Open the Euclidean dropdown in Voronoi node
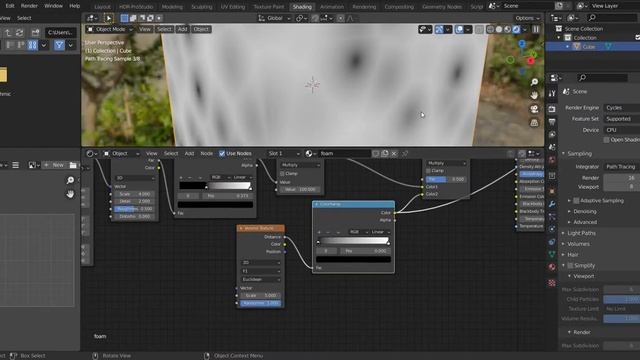 [261, 280]
